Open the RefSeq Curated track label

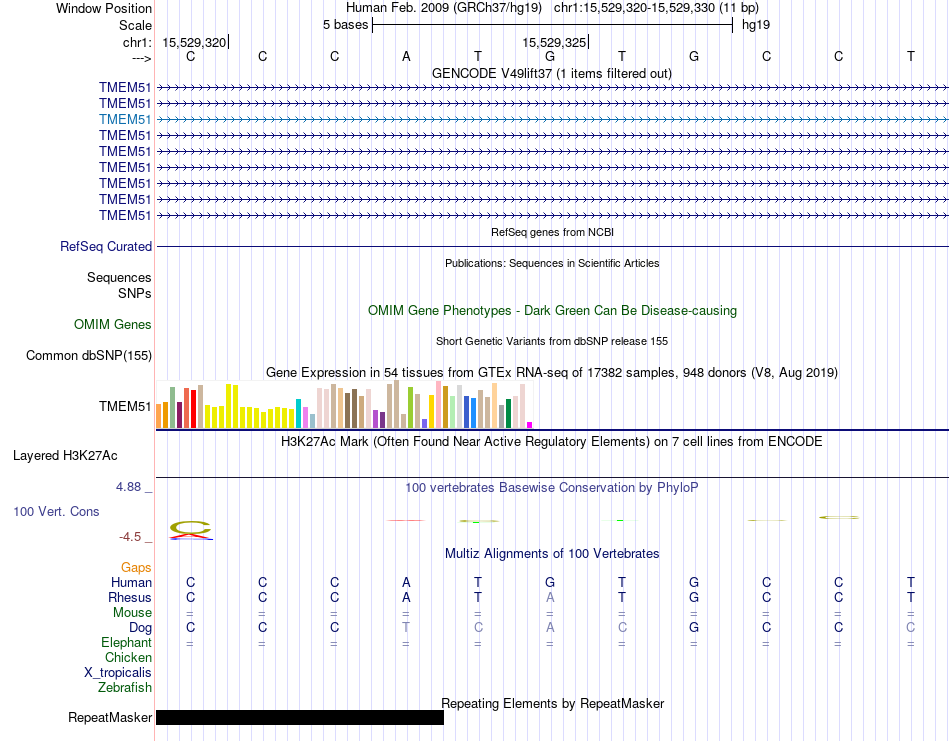106,247
